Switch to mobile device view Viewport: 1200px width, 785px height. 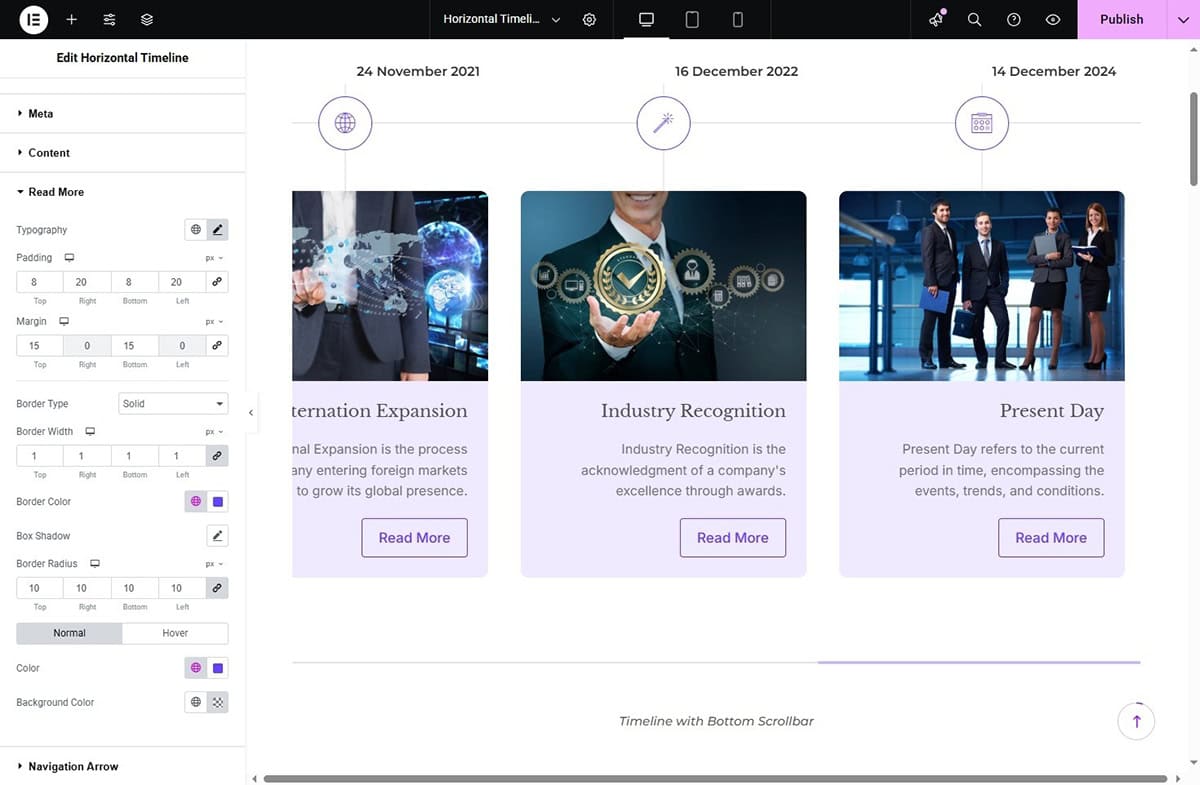[x=738, y=19]
